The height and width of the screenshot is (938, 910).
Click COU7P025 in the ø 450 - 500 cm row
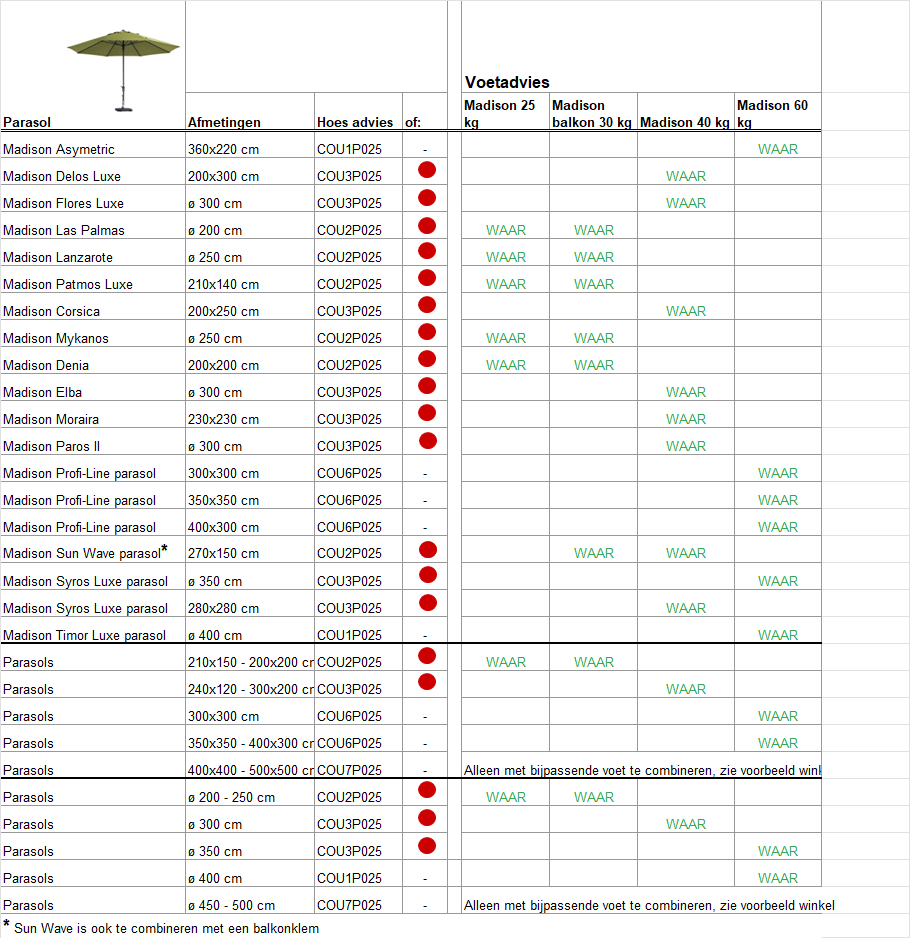pos(349,906)
